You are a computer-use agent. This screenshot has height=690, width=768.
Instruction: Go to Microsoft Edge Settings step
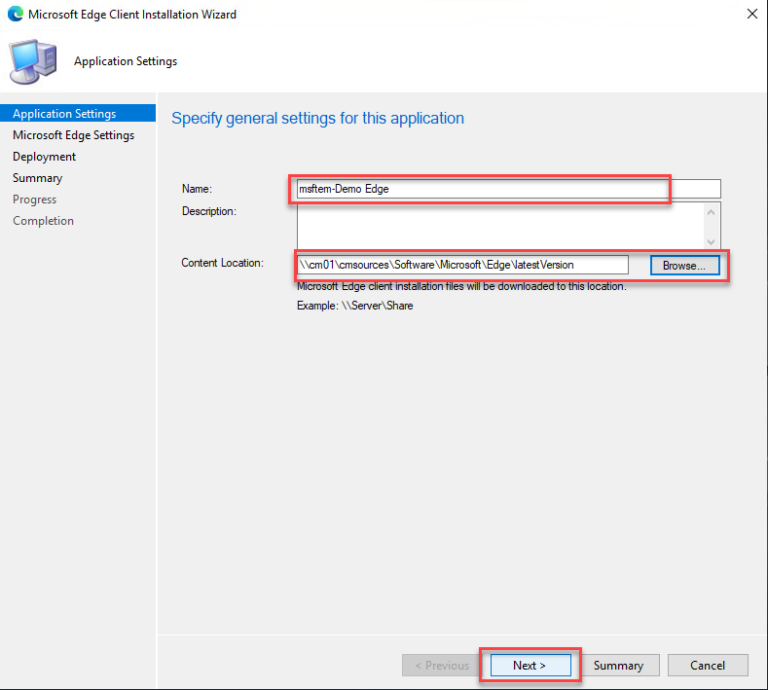tap(73, 135)
